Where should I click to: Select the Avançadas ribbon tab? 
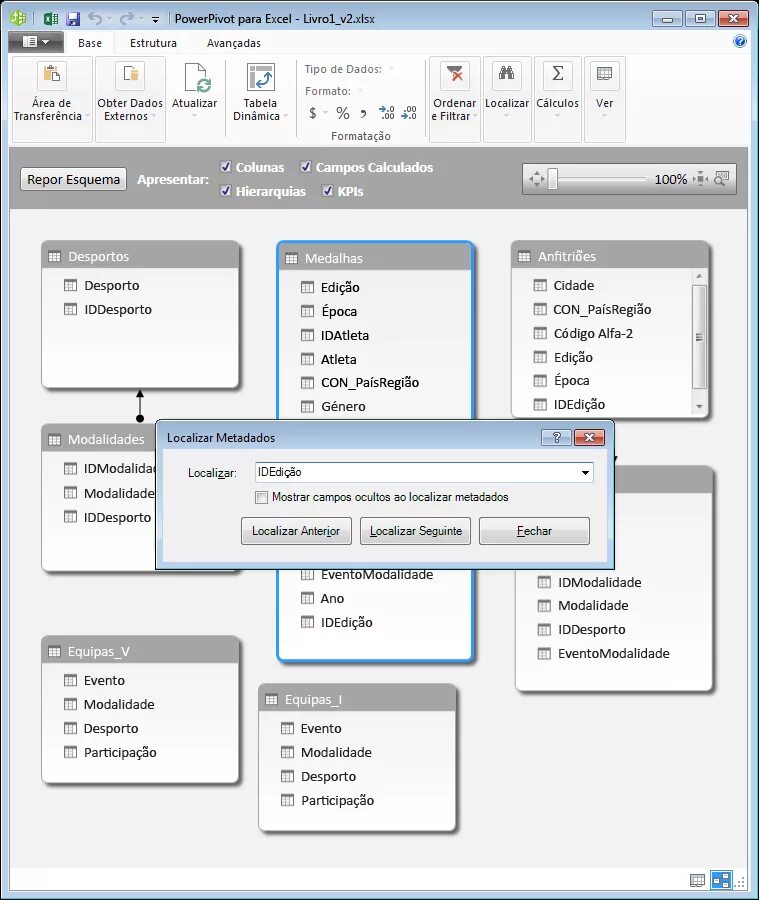pyautogui.click(x=234, y=43)
